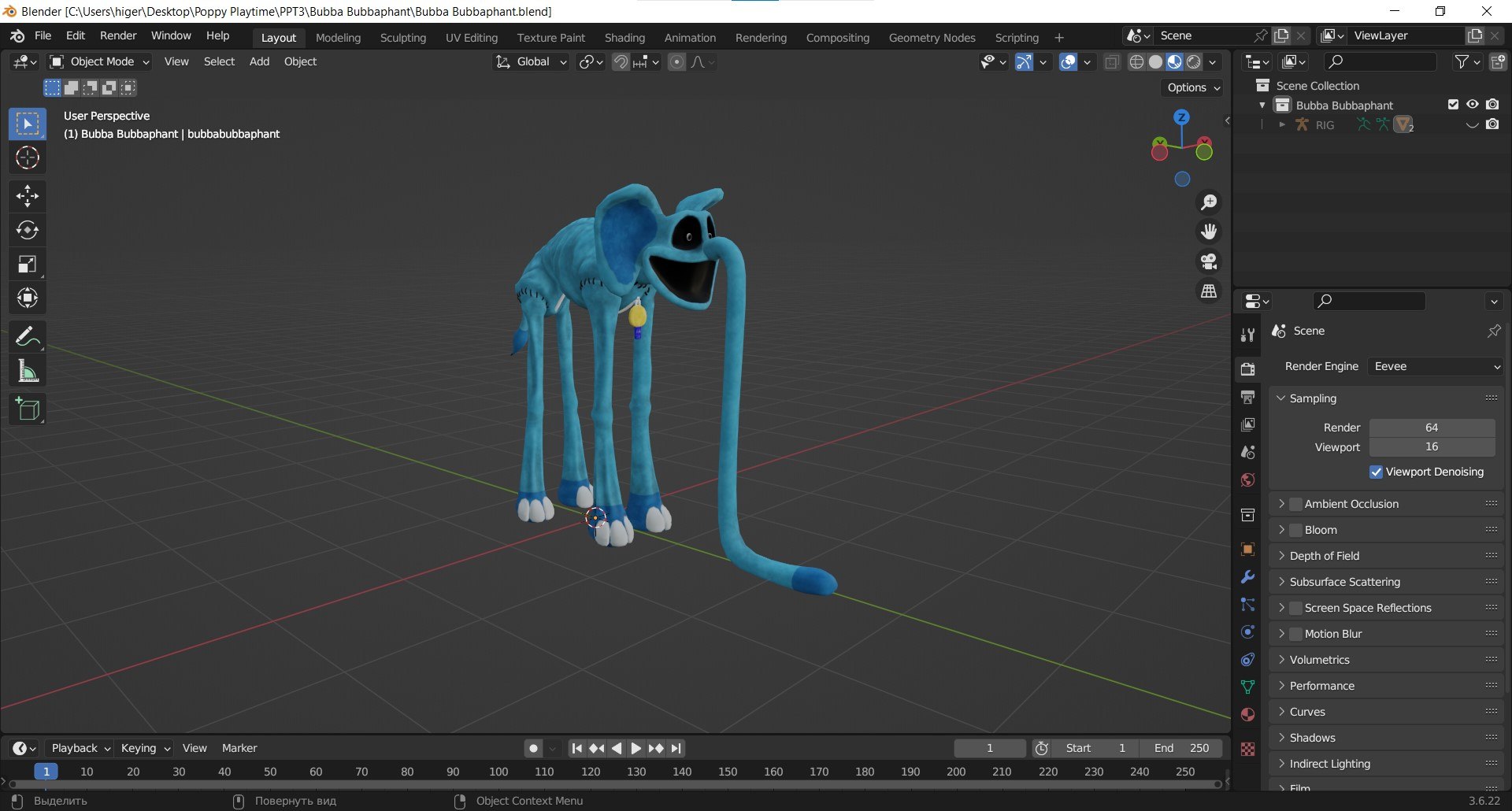The width and height of the screenshot is (1512, 811).
Task: Enable Motion Blur checkbox
Action: click(x=1296, y=634)
